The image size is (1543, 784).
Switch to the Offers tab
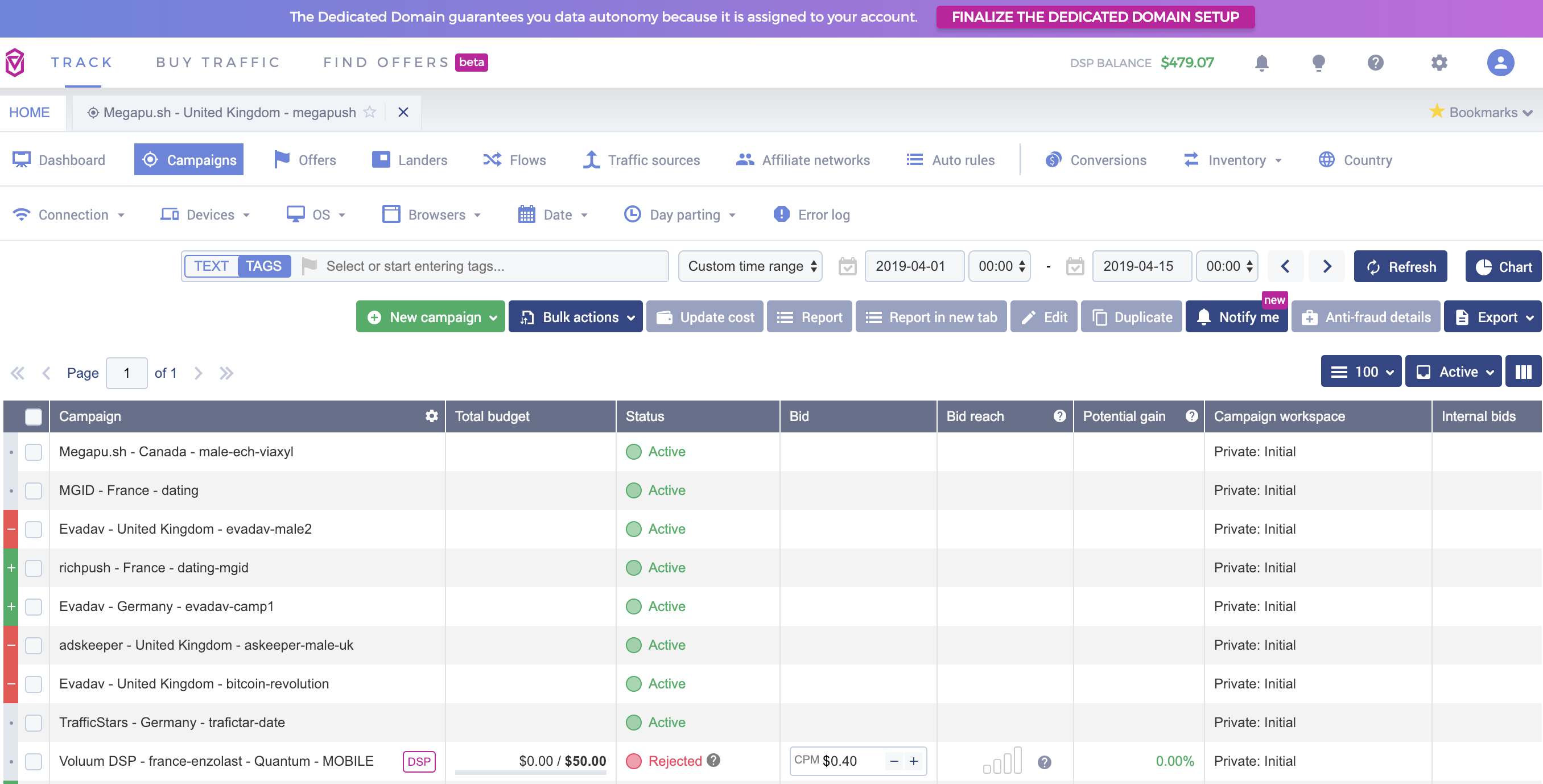[314, 159]
